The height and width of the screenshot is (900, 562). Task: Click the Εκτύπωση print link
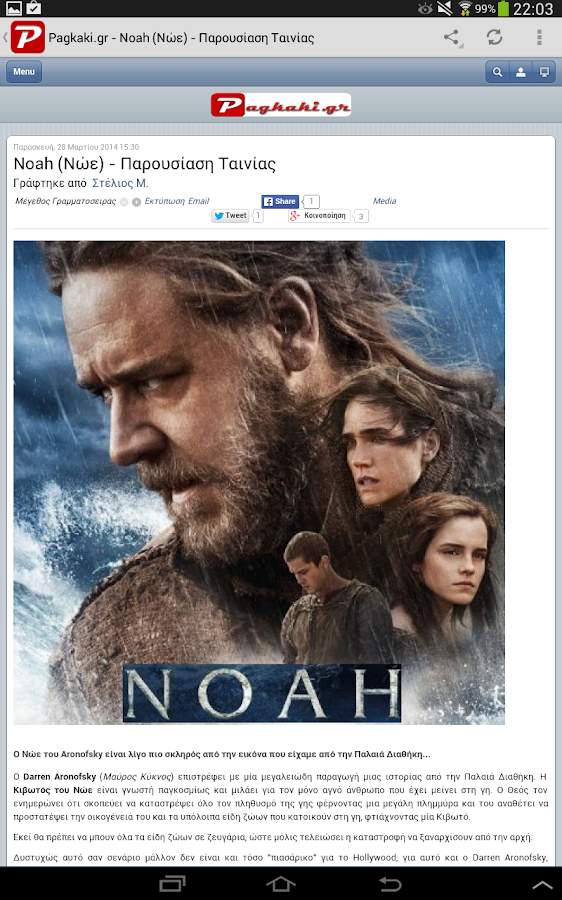click(165, 201)
